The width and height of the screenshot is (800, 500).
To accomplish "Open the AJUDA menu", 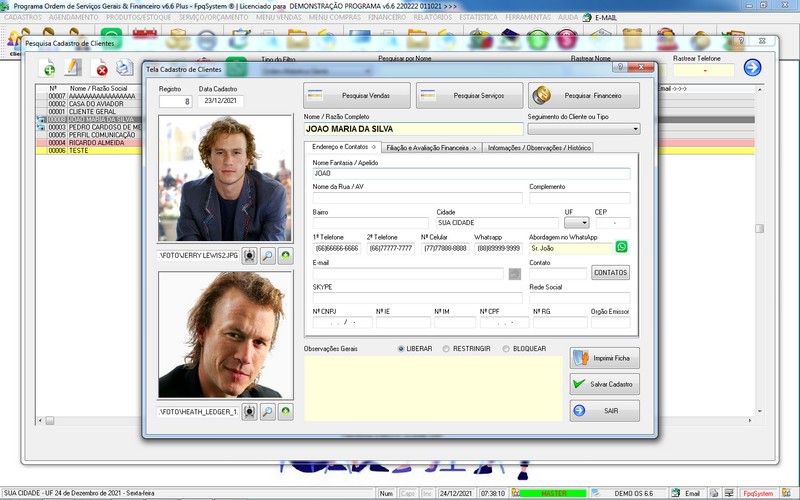I will click(568, 17).
